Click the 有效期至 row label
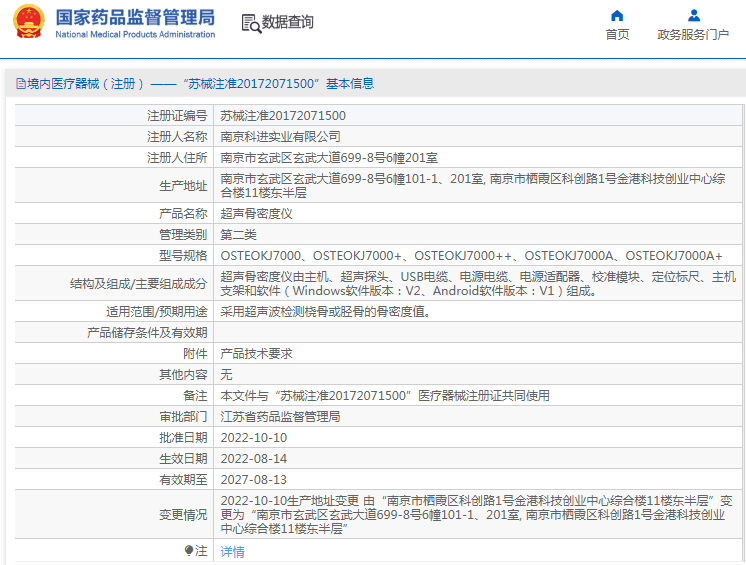Image resolution: width=746 pixels, height=565 pixels. click(183, 480)
